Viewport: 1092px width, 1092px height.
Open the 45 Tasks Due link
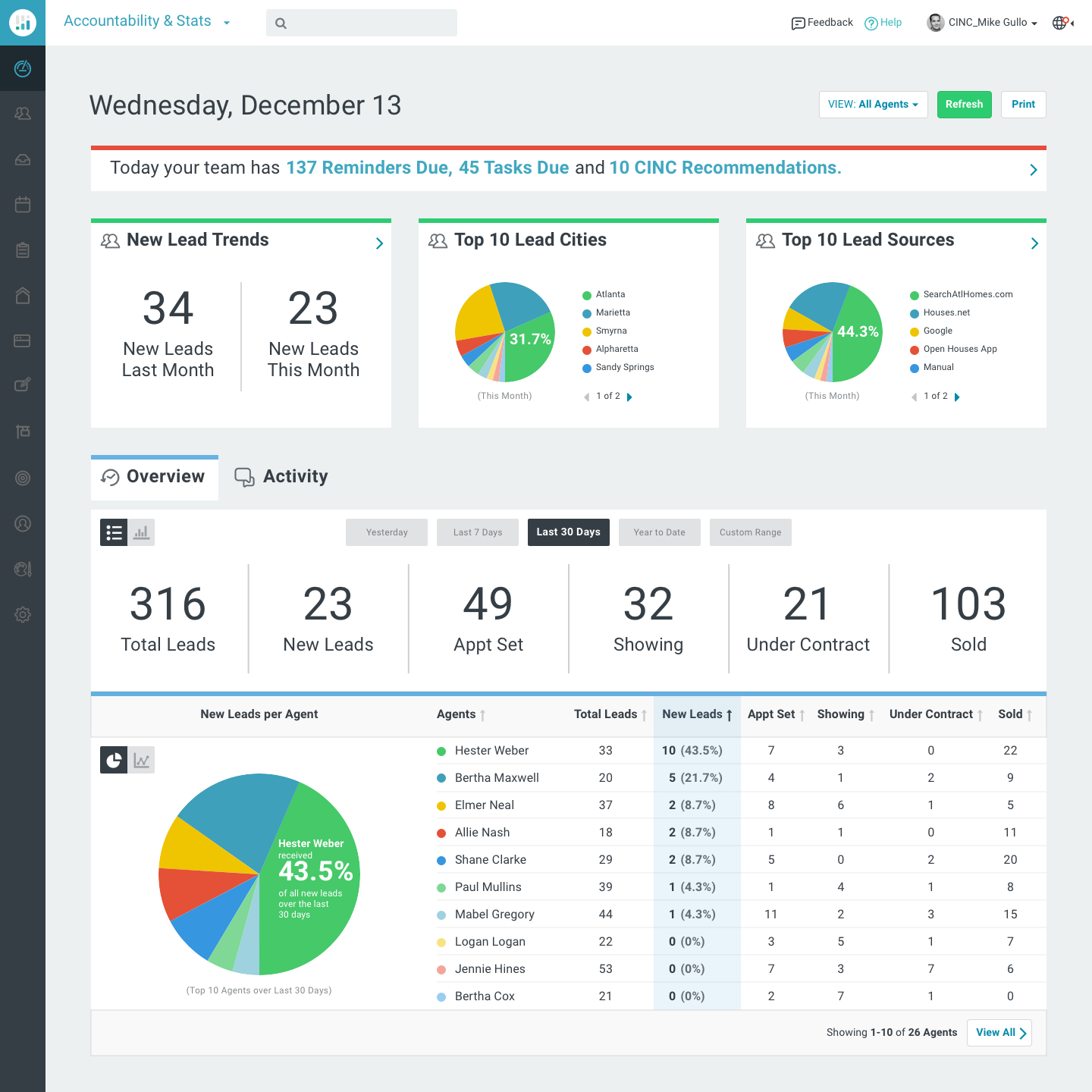[x=513, y=168]
